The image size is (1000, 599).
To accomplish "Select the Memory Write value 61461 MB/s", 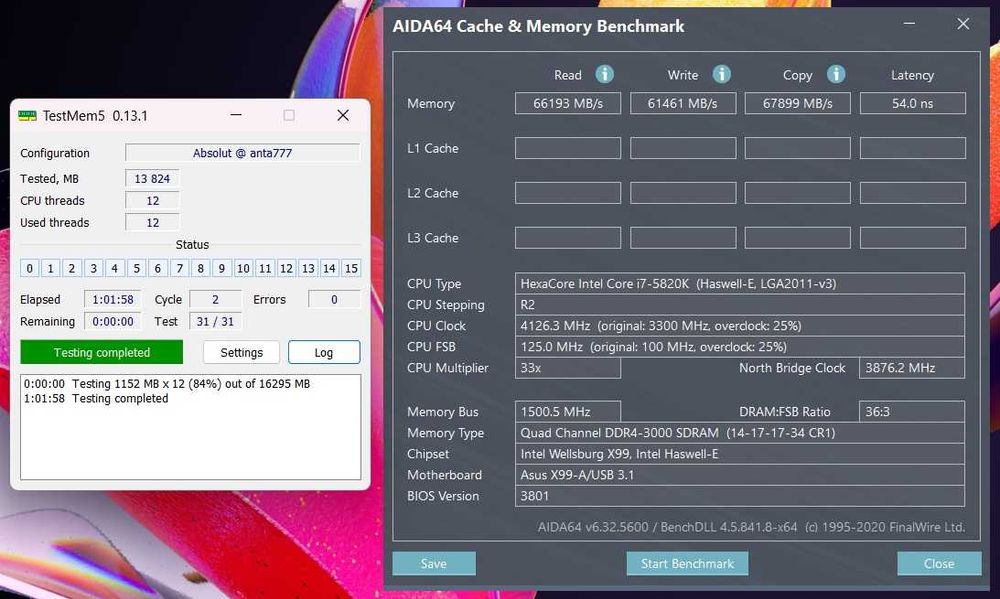I will (x=683, y=103).
